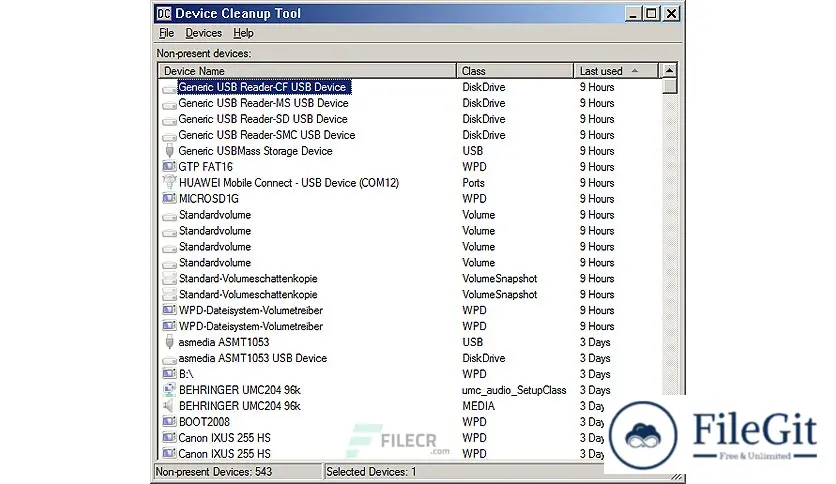Viewport: 836px width, 484px height.
Task: Select Generic USB Reader-SMC USB Device
Action: click(267, 135)
